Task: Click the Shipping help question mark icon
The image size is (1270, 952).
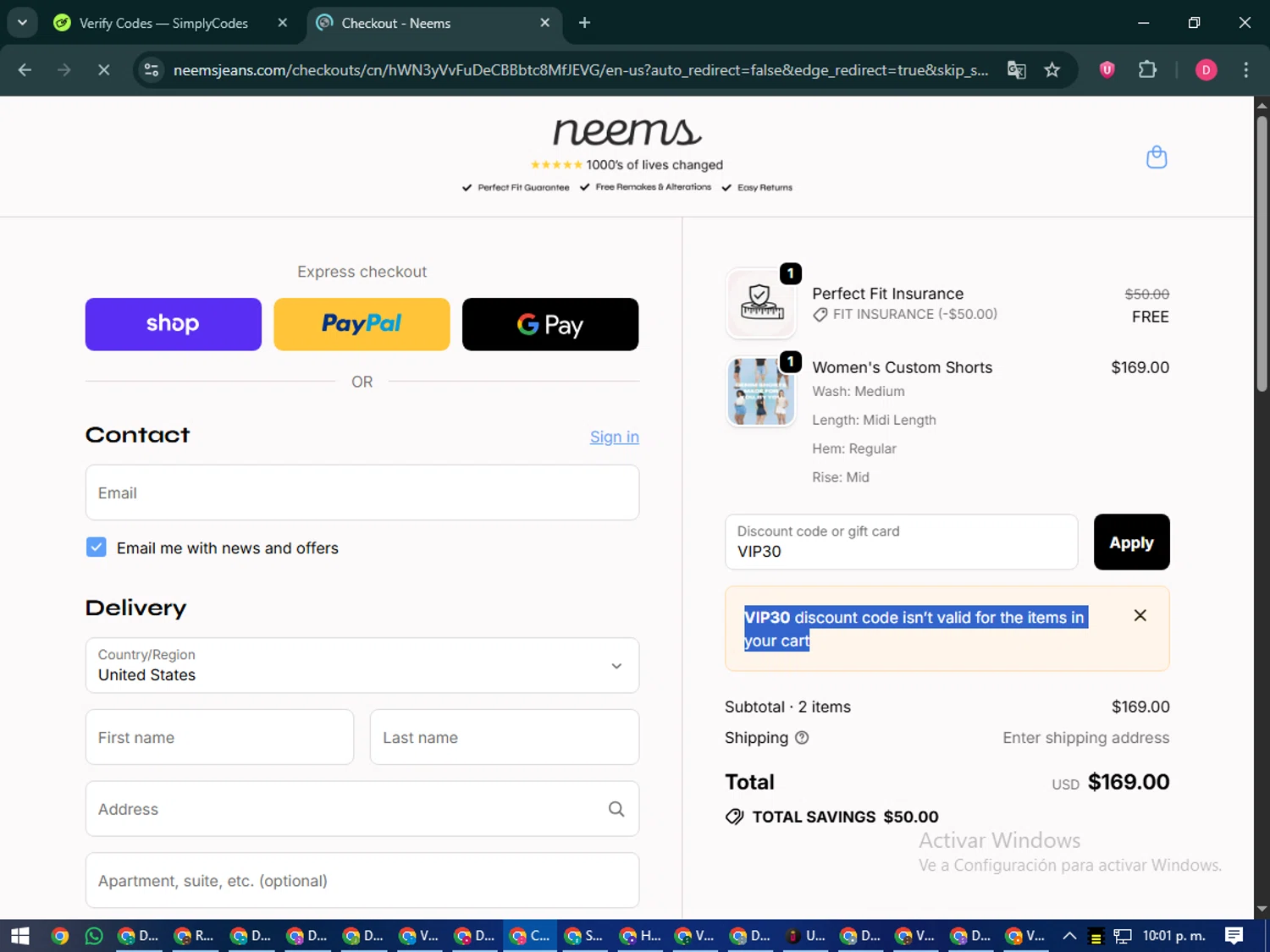Action: [802, 738]
